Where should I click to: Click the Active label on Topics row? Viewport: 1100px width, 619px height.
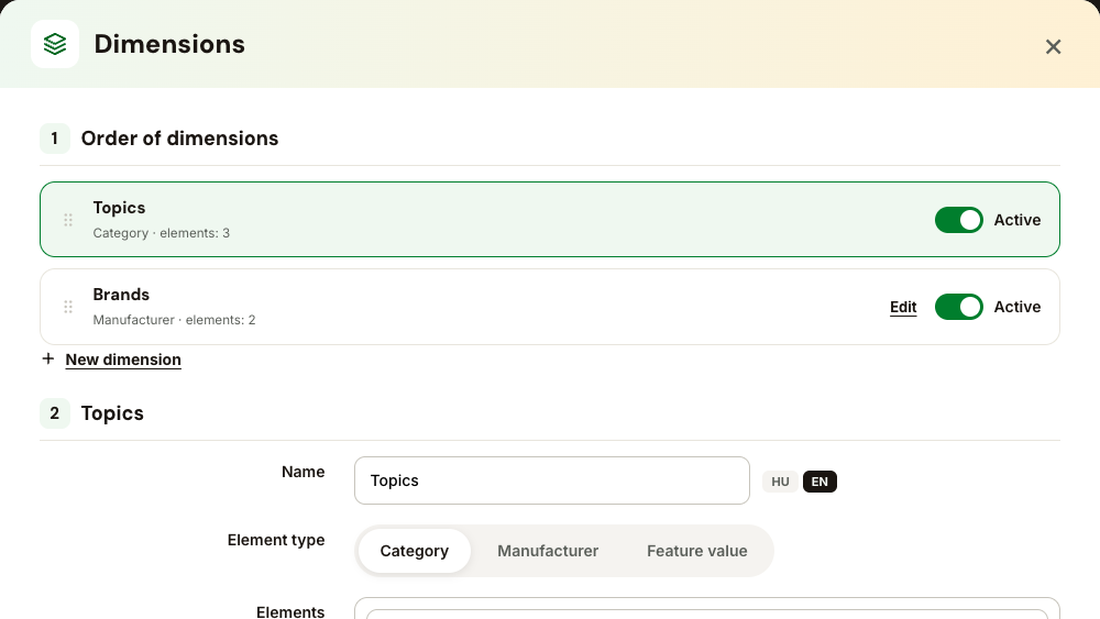coord(1017,220)
